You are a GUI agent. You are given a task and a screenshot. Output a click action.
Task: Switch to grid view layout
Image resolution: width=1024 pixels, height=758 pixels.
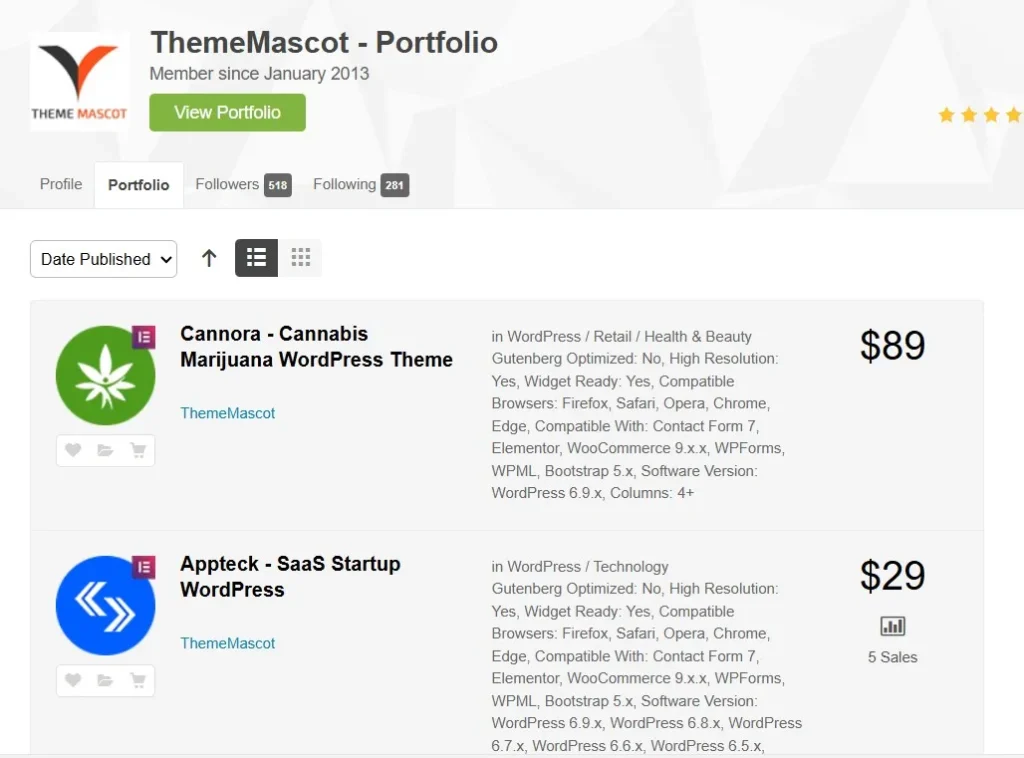pos(300,258)
